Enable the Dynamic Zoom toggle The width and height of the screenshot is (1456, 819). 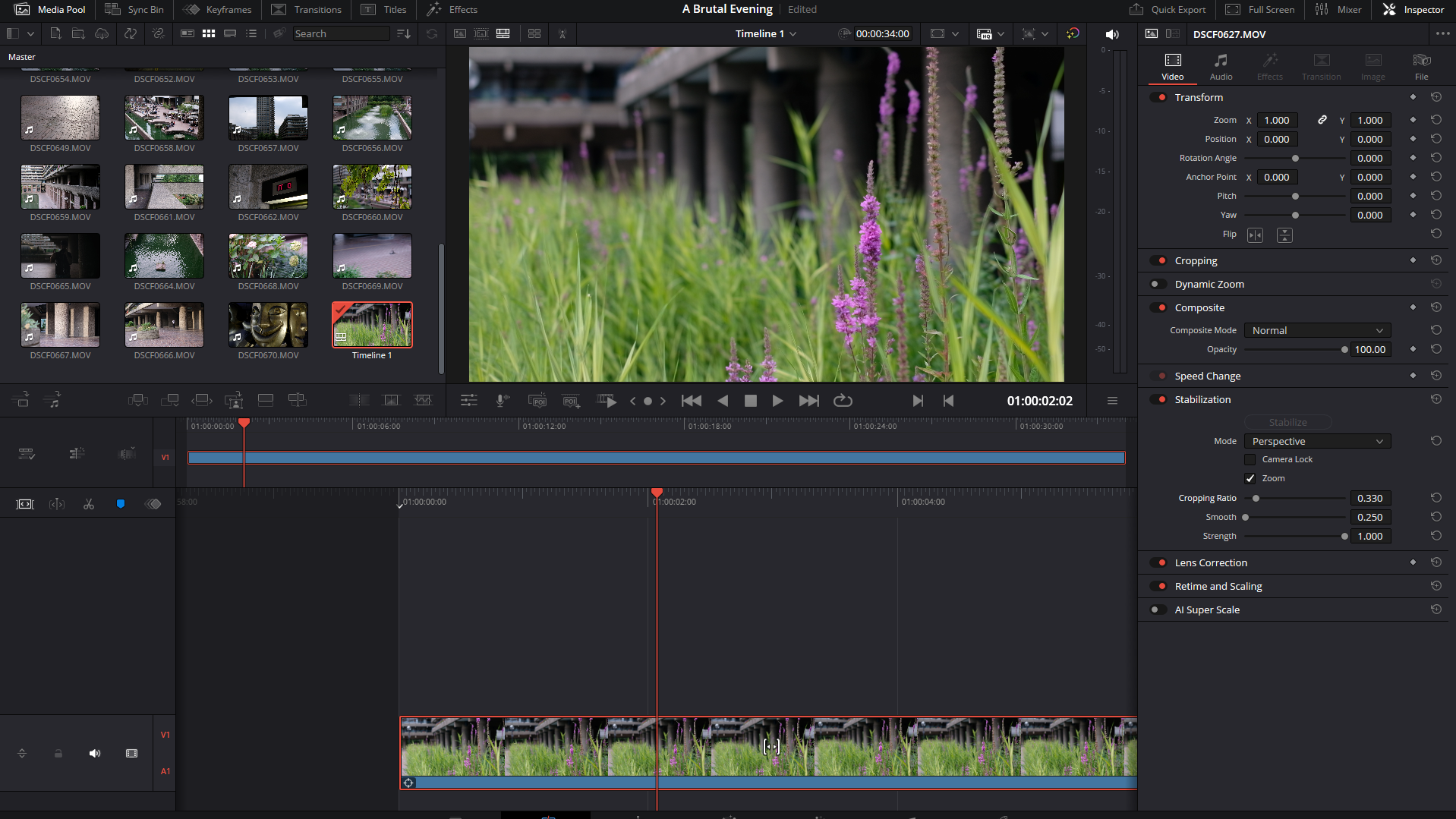tap(1158, 284)
